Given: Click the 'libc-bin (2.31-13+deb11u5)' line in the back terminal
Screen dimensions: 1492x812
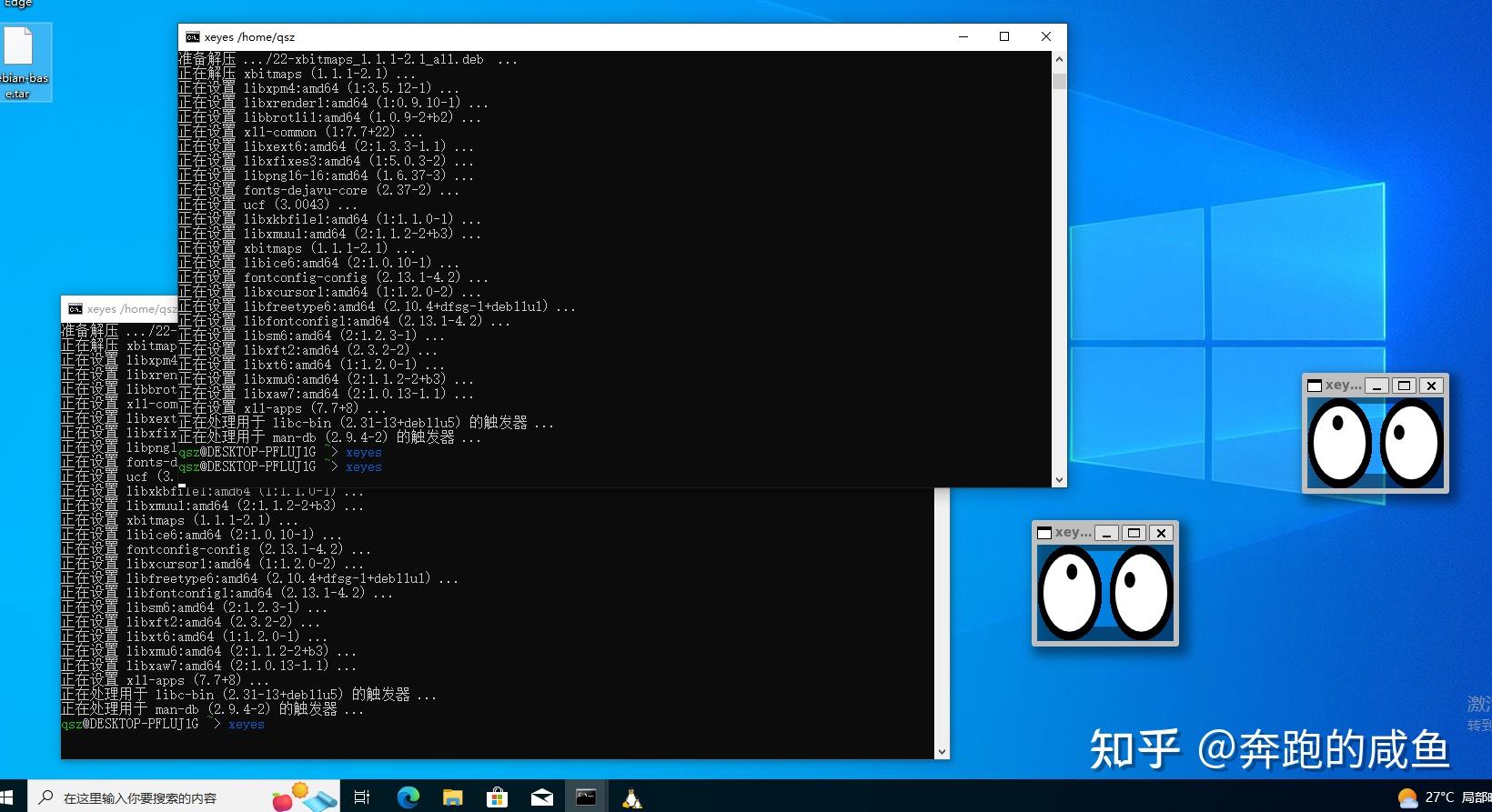Looking at the screenshot, I should (249, 695).
